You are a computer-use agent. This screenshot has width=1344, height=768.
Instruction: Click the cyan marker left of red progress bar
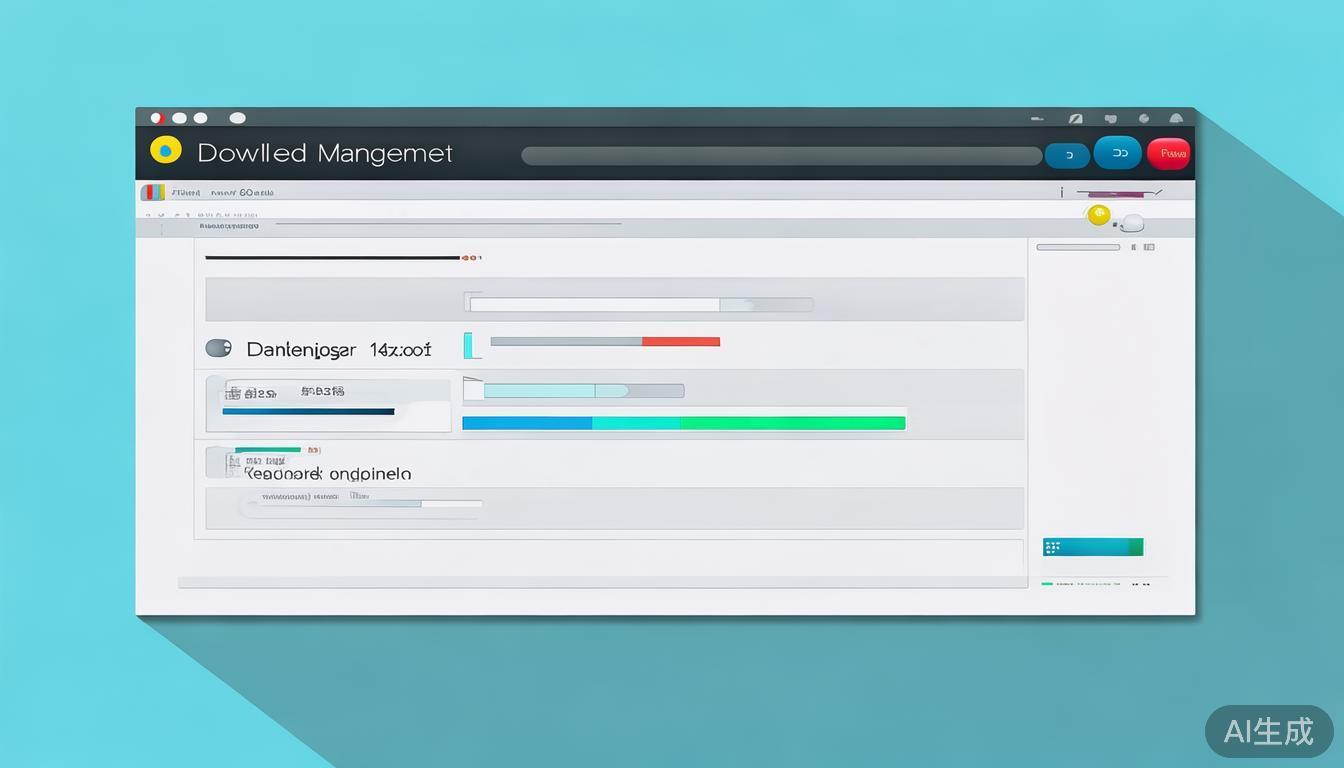point(470,345)
